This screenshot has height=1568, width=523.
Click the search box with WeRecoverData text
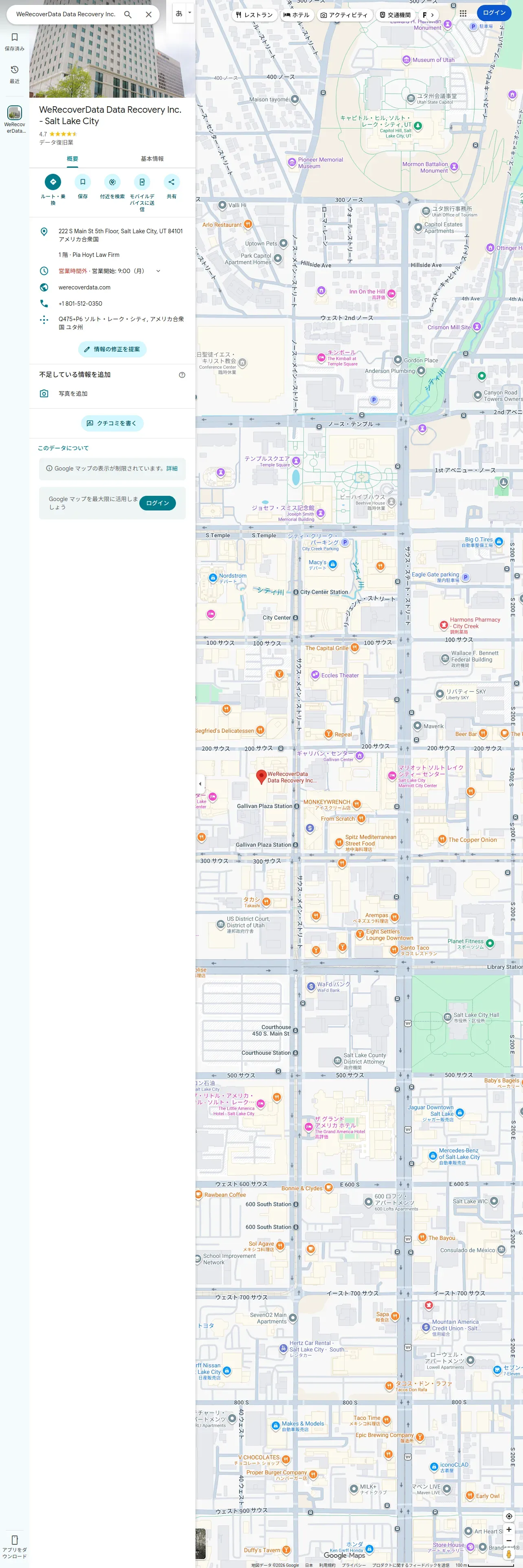tap(66, 14)
